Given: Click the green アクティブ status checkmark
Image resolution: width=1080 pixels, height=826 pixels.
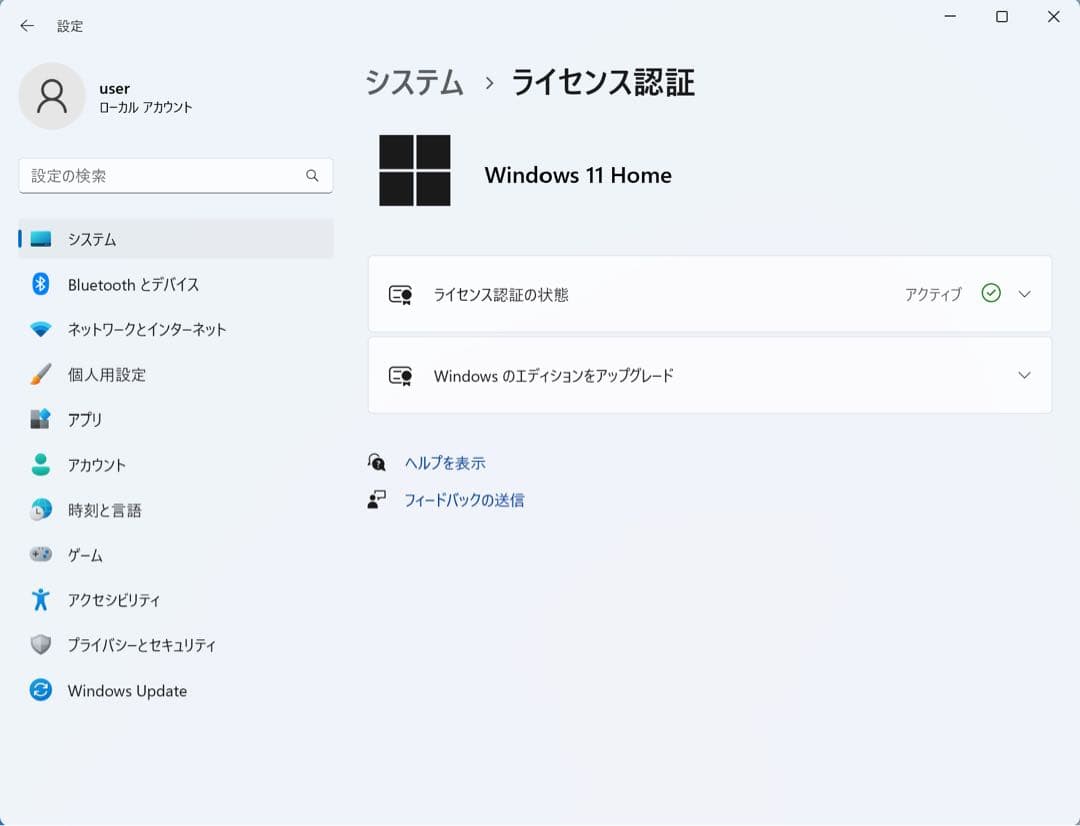Looking at the screenshot, I should click(x=991, y=293).
